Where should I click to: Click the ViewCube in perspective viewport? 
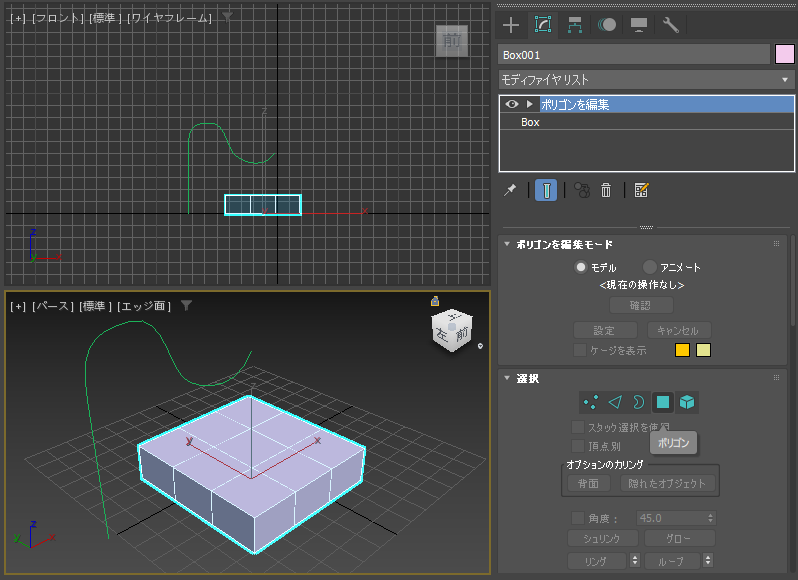click(452, 331)
